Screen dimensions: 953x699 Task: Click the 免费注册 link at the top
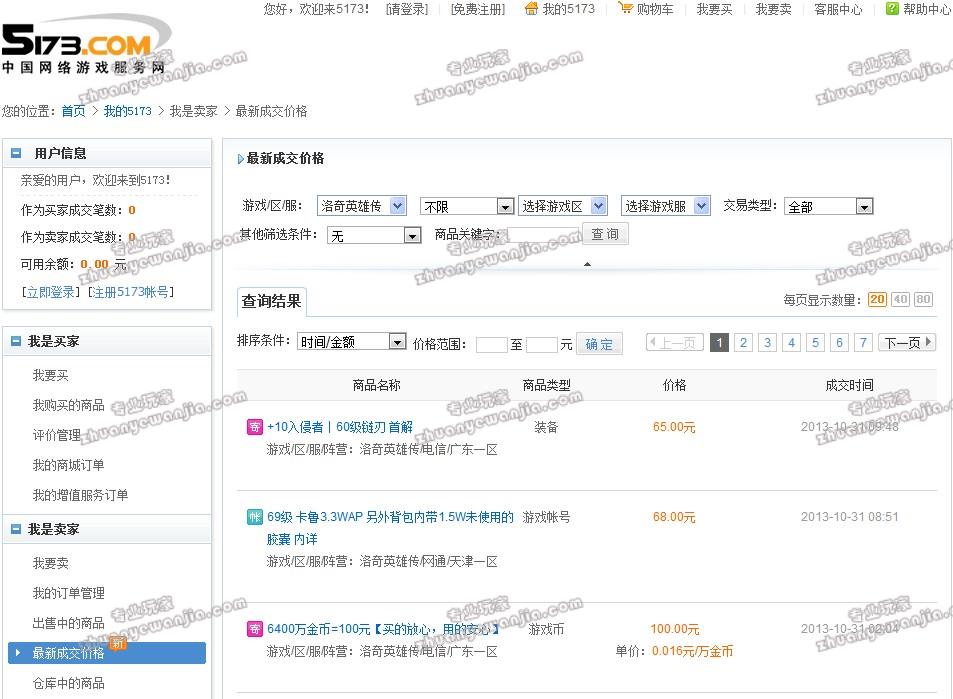coord(478,9)
